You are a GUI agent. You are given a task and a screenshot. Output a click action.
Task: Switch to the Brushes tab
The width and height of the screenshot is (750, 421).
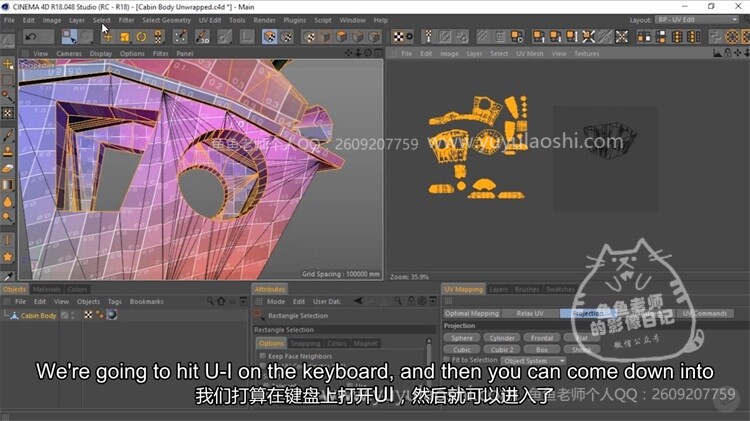click(x=527, y=289)
